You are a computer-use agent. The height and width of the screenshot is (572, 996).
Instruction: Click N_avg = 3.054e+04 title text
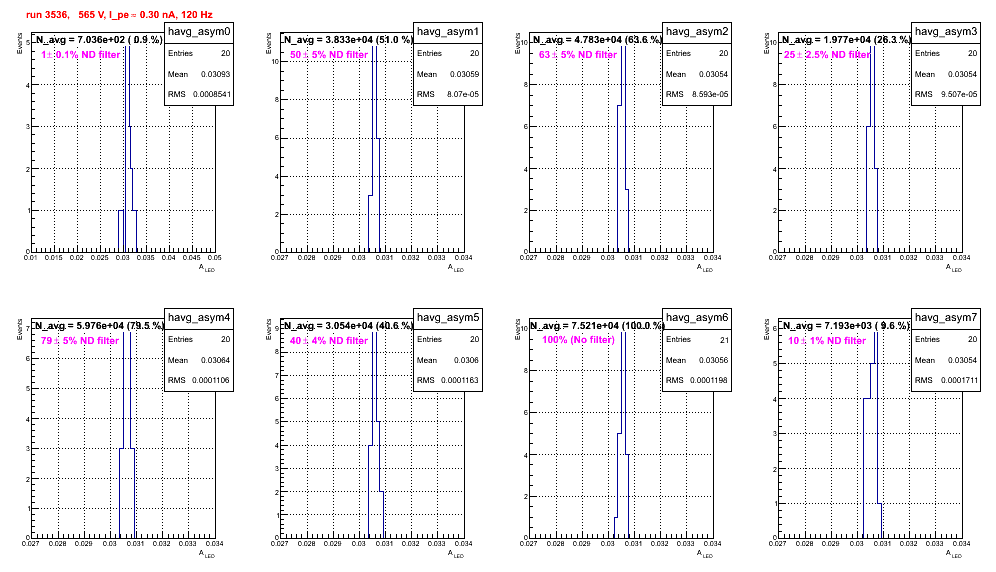point(348,325)
